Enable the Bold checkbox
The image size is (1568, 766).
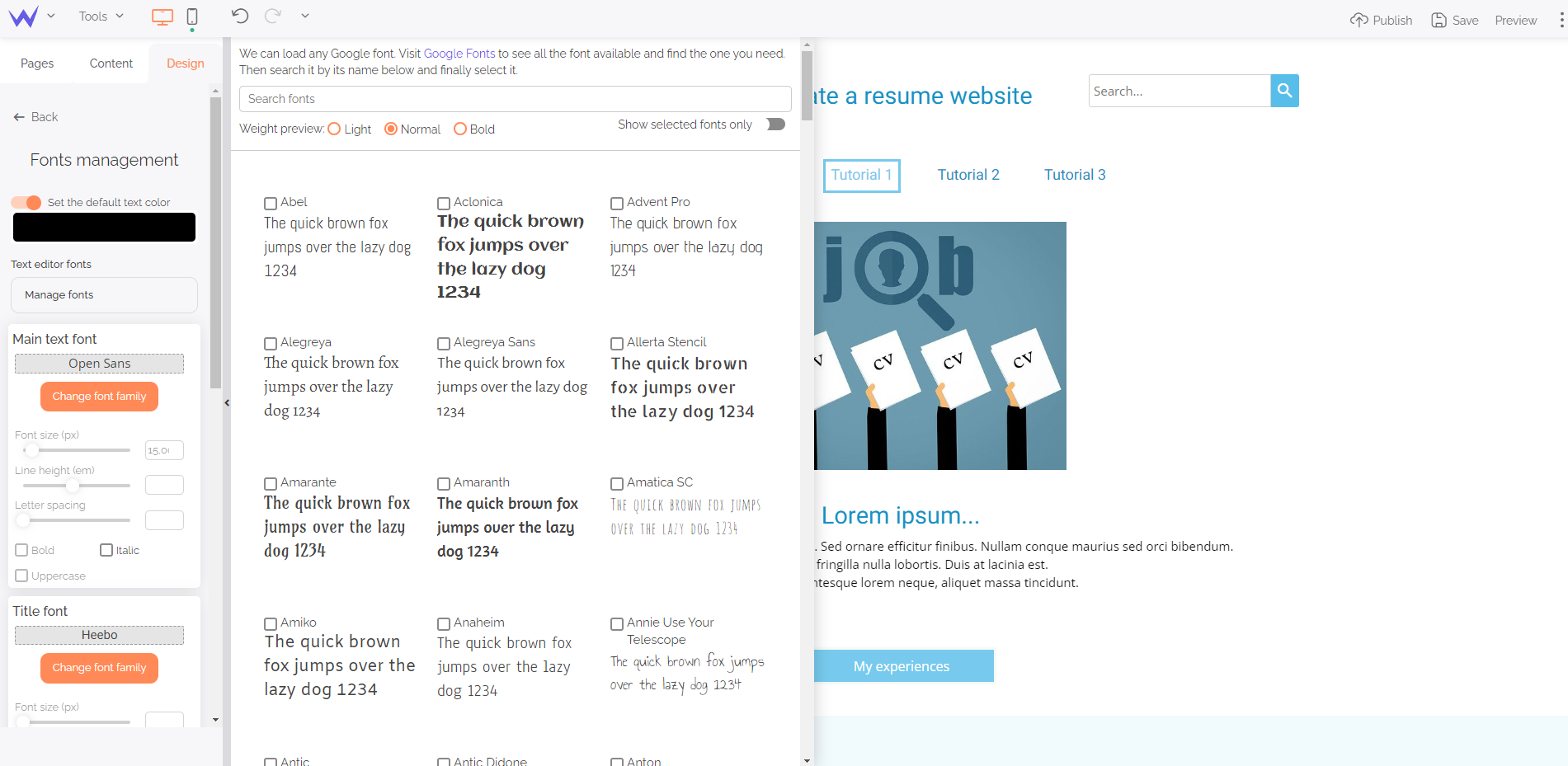22,550
